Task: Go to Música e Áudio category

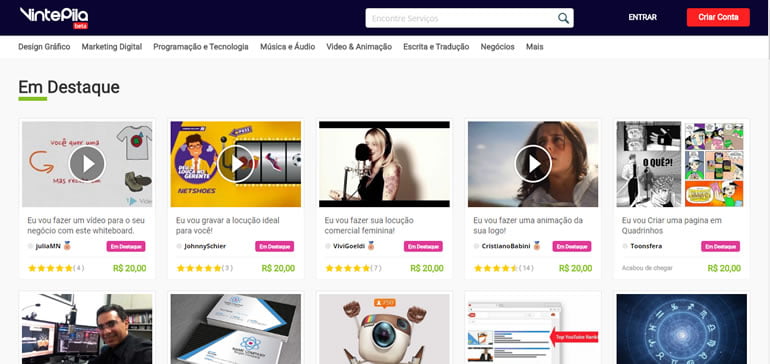Action: click(x=287, y=47)
